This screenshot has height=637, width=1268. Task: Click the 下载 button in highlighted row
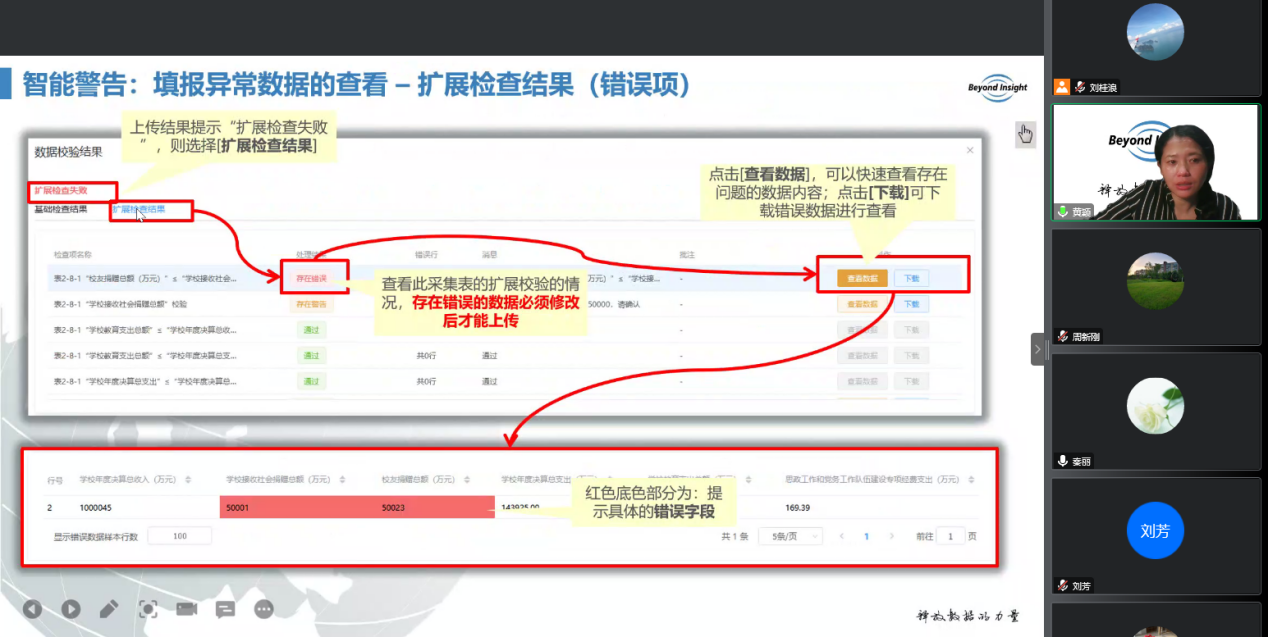point(911,278)
